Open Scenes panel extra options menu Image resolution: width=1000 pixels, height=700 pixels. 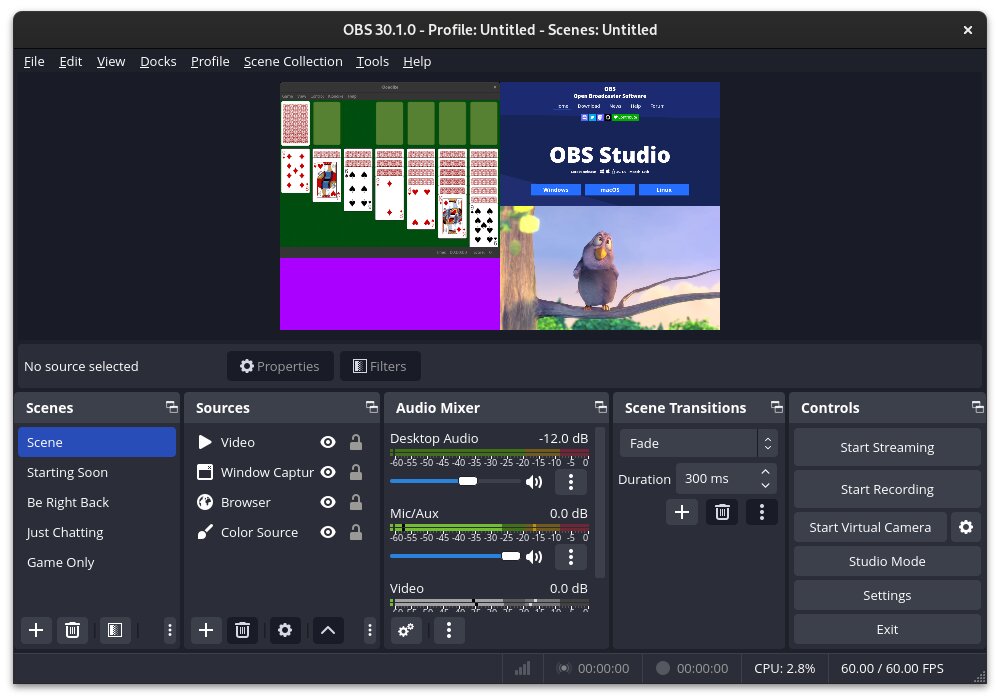(x=170, y=631)
